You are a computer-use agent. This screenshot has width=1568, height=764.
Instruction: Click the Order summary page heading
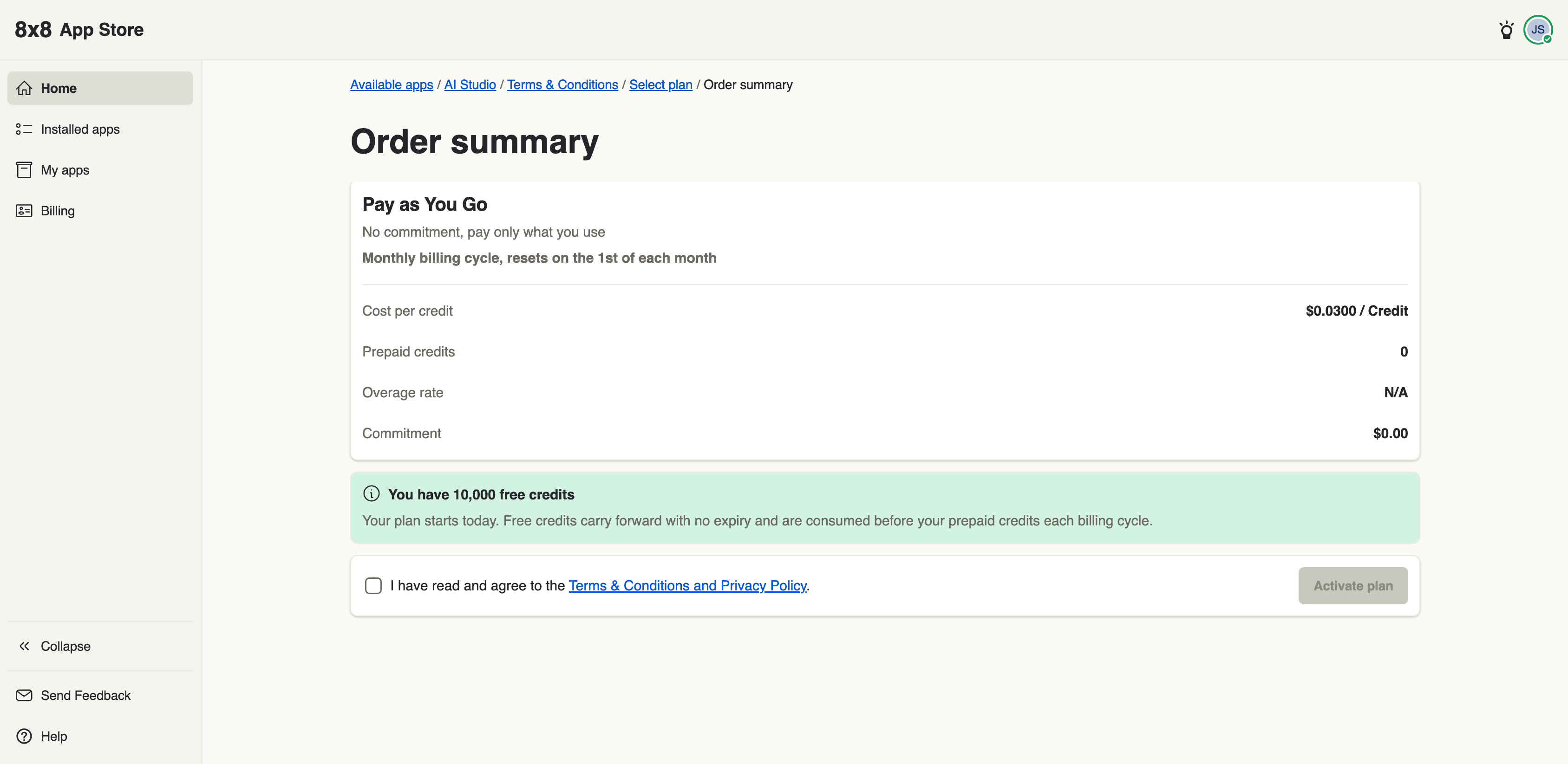click(475, 142)
